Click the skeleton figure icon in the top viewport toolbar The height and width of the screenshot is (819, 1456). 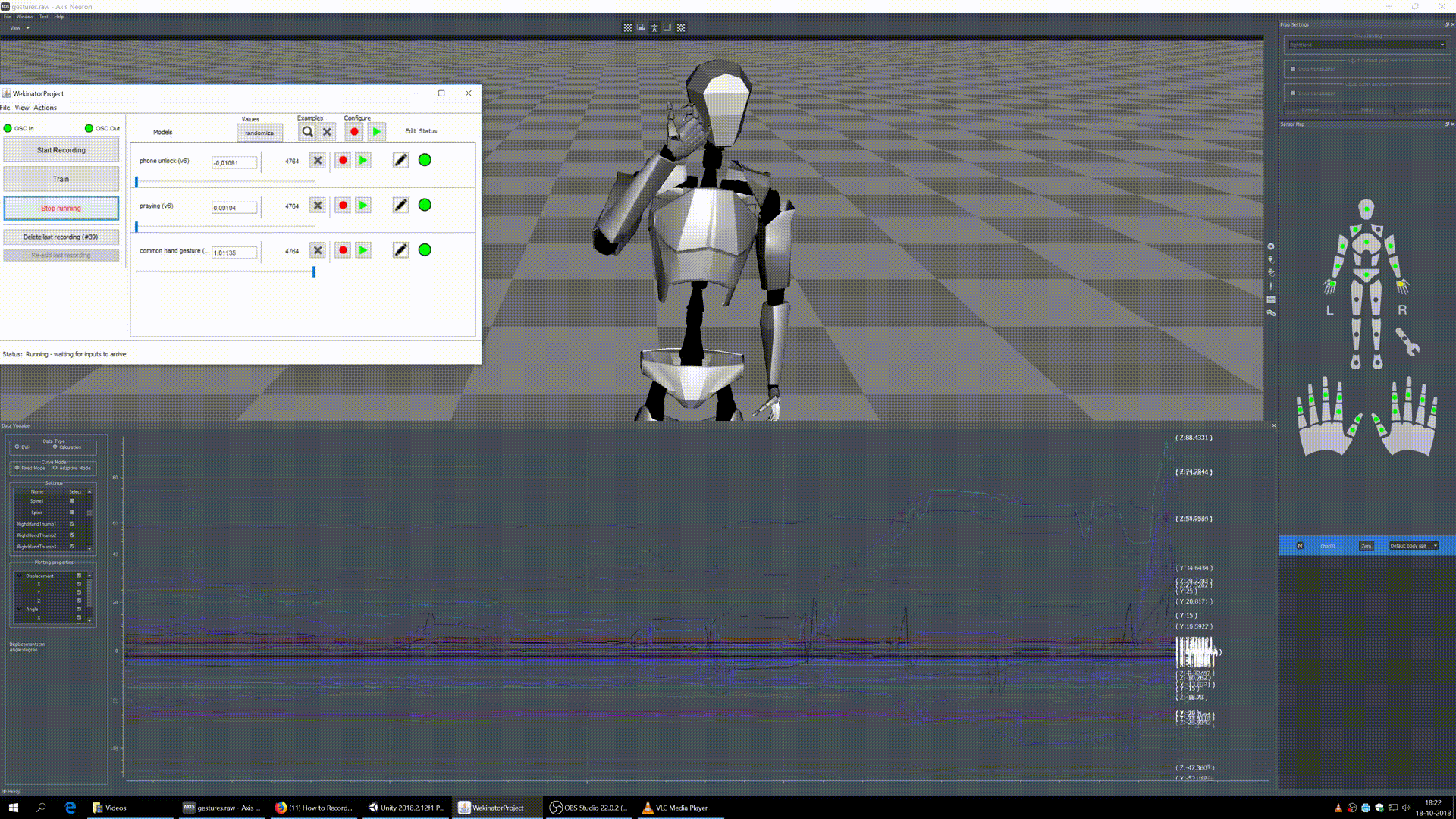pos(654,27)
